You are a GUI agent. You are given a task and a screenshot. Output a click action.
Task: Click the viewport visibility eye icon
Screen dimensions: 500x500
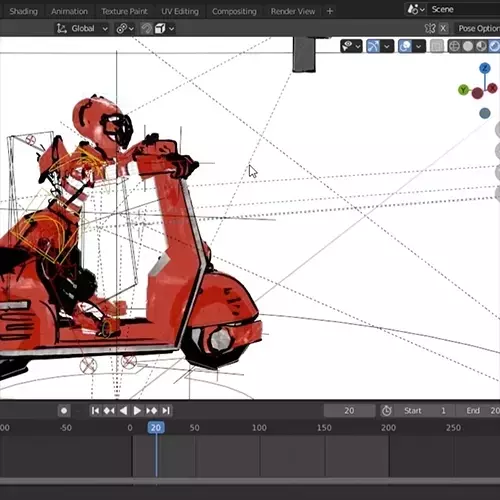[x=347, y=46]
